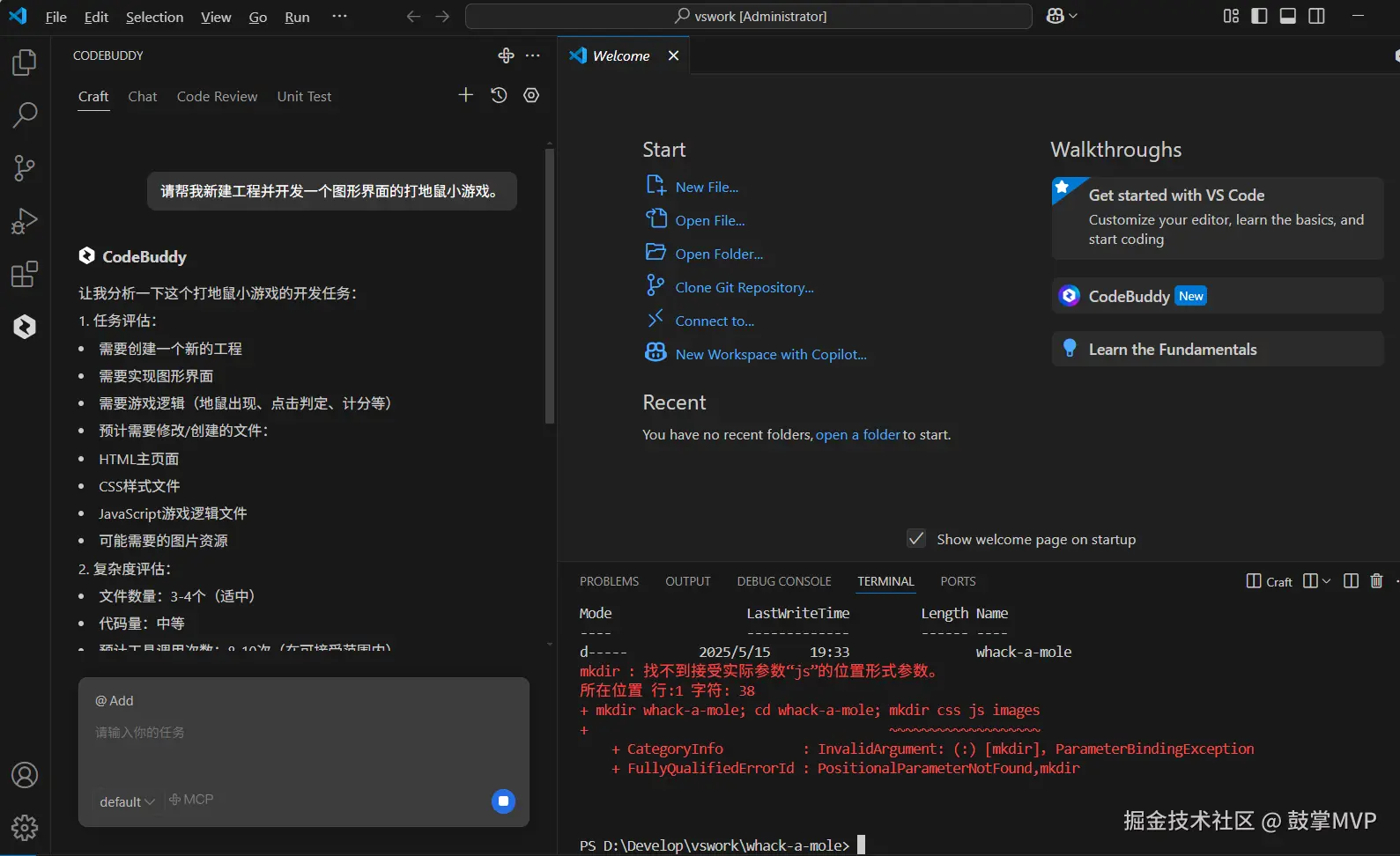Go back with the navigation arrow

413,17
